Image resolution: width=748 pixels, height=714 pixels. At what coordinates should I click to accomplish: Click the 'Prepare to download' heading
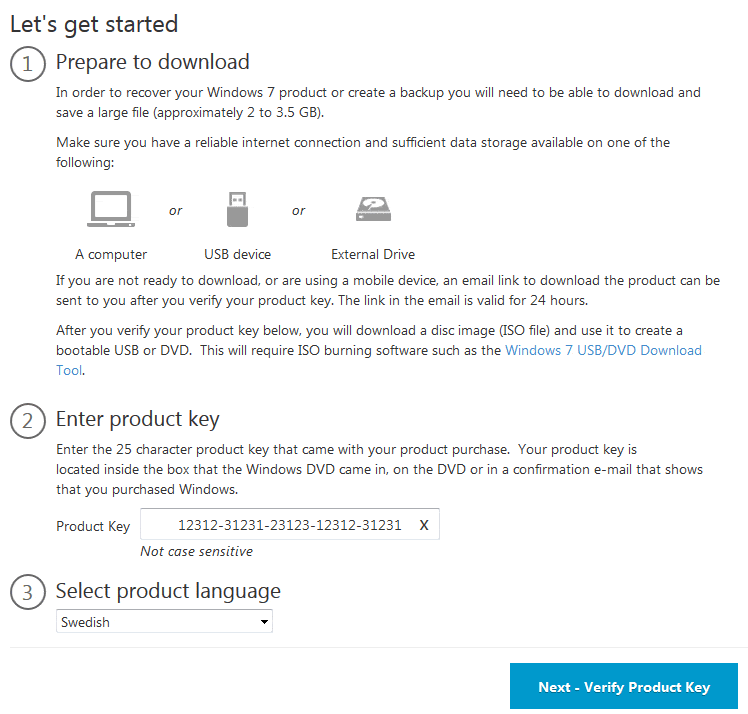[153, 62]
